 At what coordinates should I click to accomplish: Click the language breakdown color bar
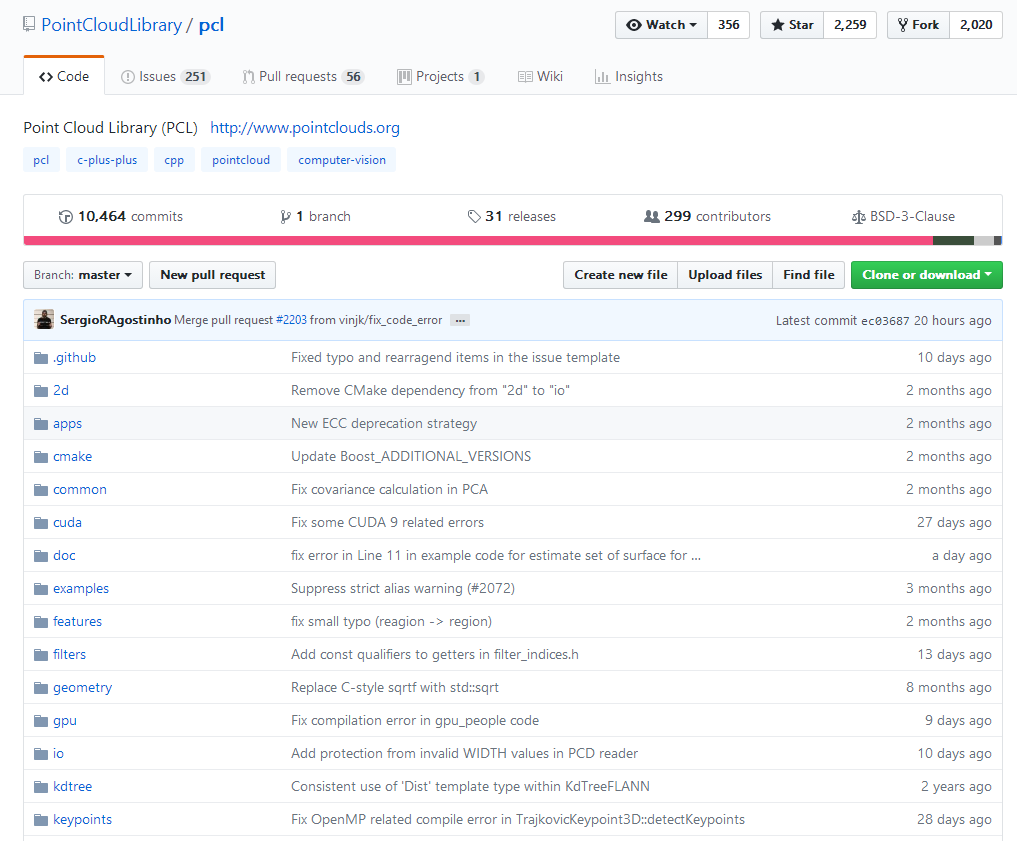(512, 241)
